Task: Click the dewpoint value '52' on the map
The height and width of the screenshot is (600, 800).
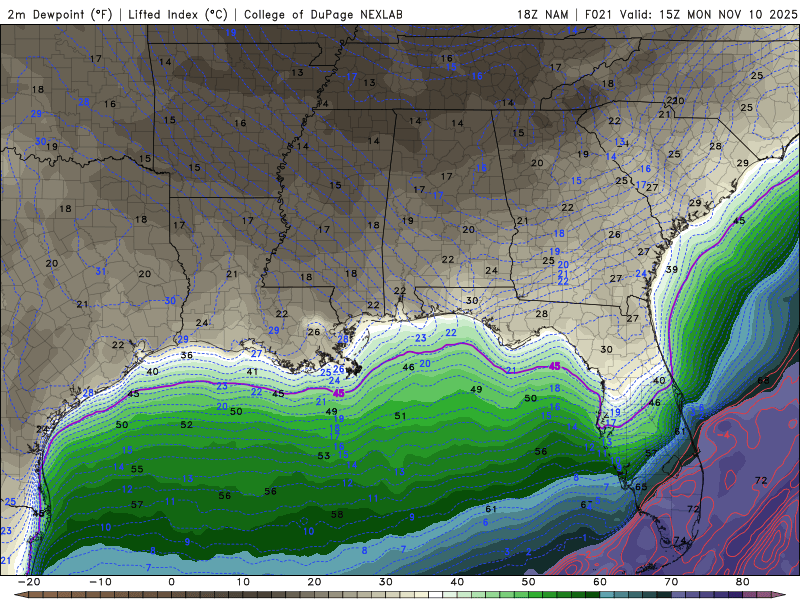Action: [187, 424]
